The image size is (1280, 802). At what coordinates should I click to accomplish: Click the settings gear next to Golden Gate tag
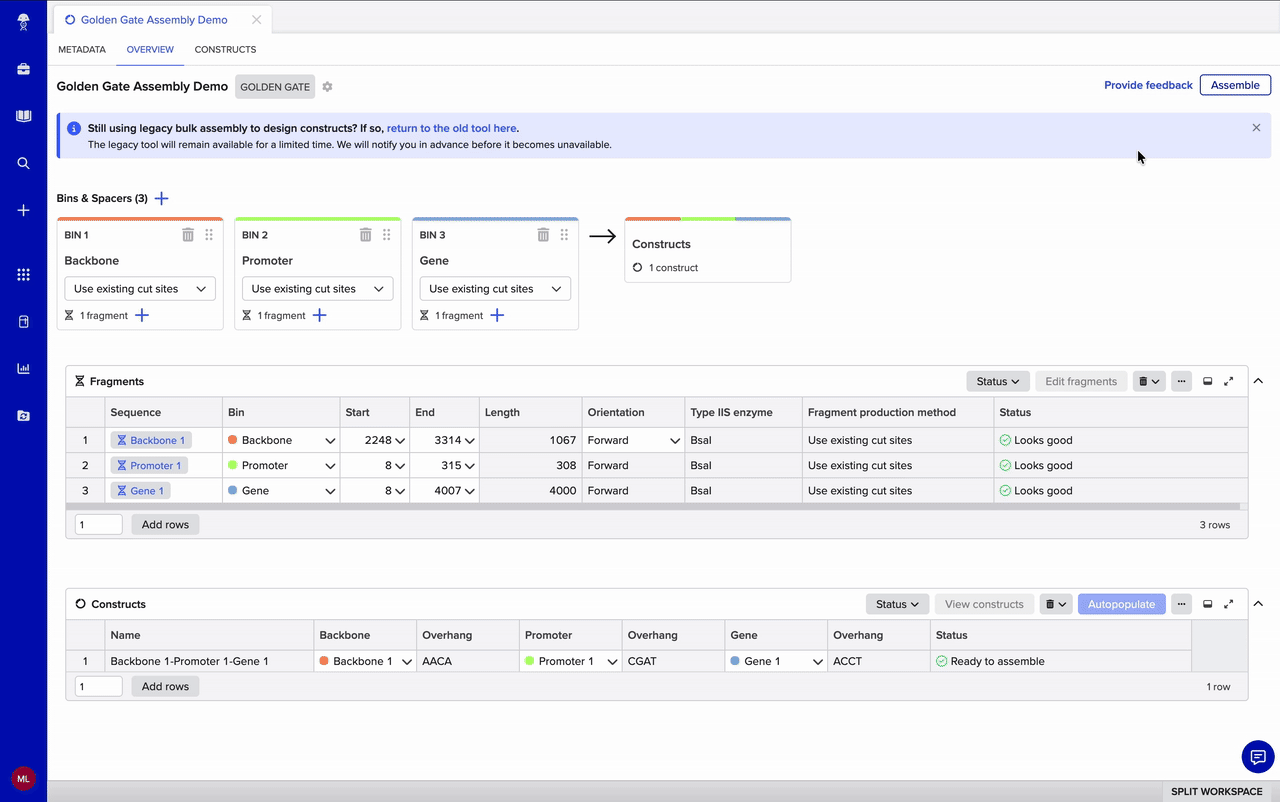[x=327, y=87]
